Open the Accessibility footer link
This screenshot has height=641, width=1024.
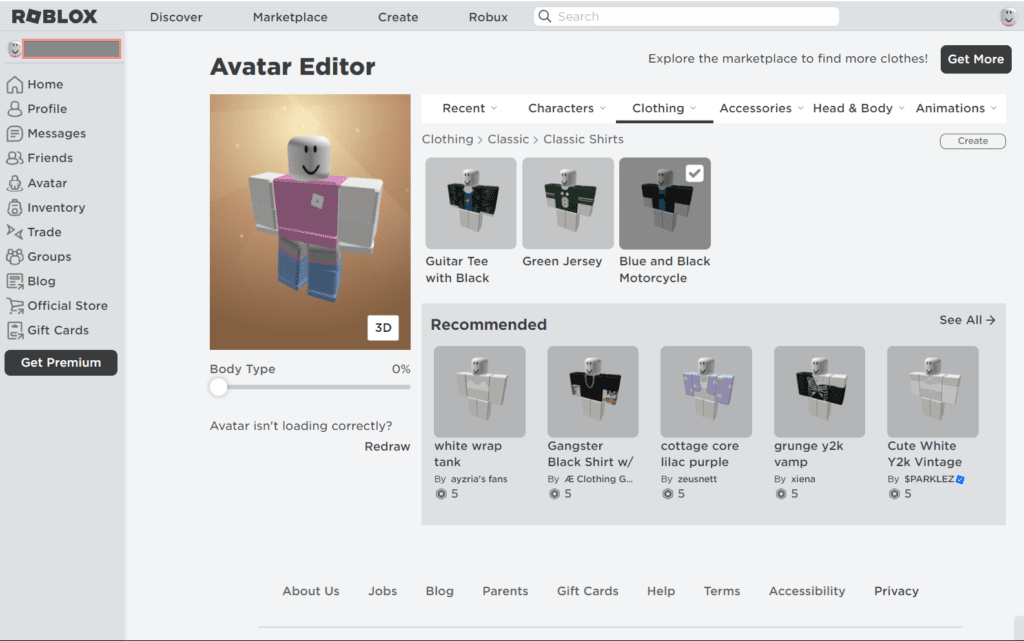click(x=807, y=591)
